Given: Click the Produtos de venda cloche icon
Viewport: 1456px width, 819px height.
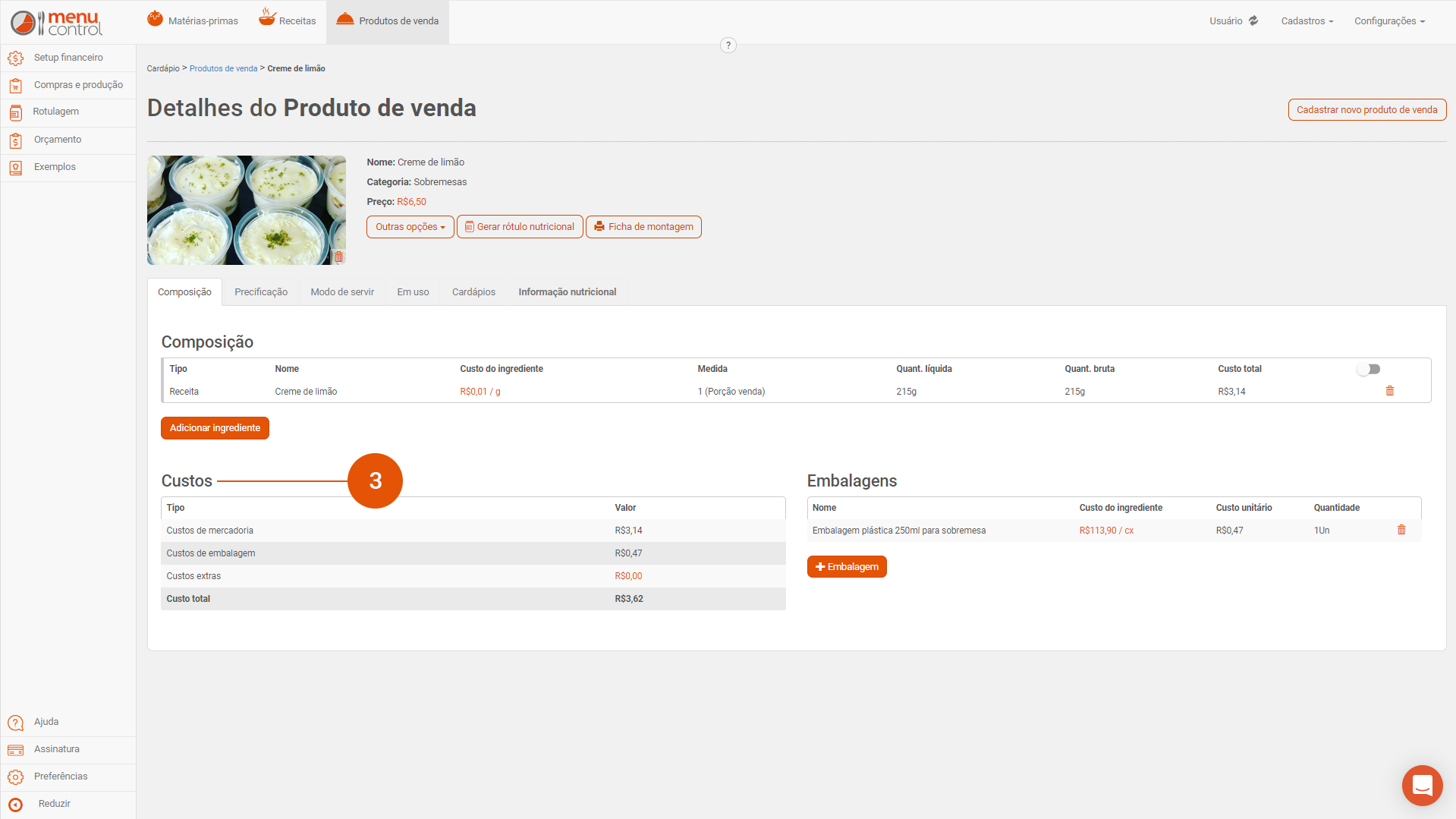Looking at the screenshot, I should 345,19.
